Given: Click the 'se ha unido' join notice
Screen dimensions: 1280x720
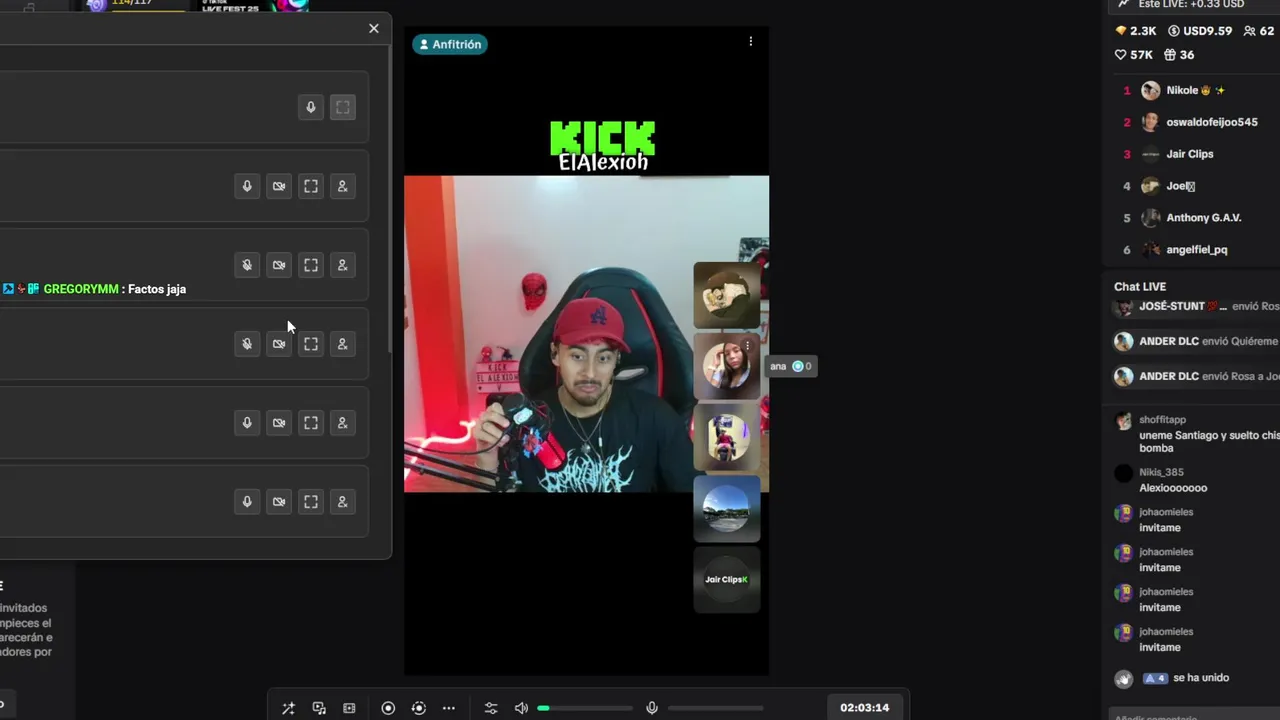Looking at the screenshot, I should (1173, 678).
